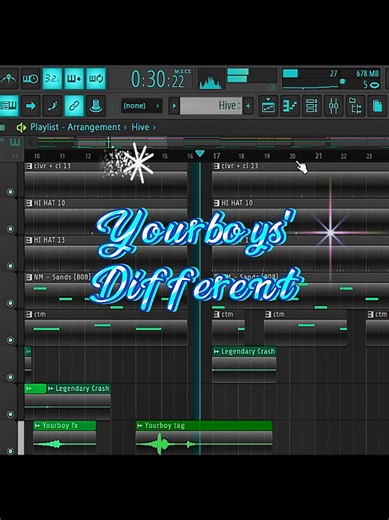
Task: Click the left arrow of timeline minimap
Action: pyautogui.click(x=31, y=143)
